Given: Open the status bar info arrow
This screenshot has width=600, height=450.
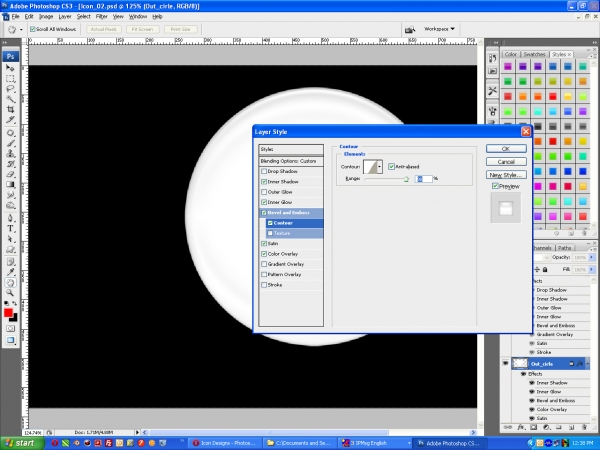Looking at the screenshot, I should point(137,432).
